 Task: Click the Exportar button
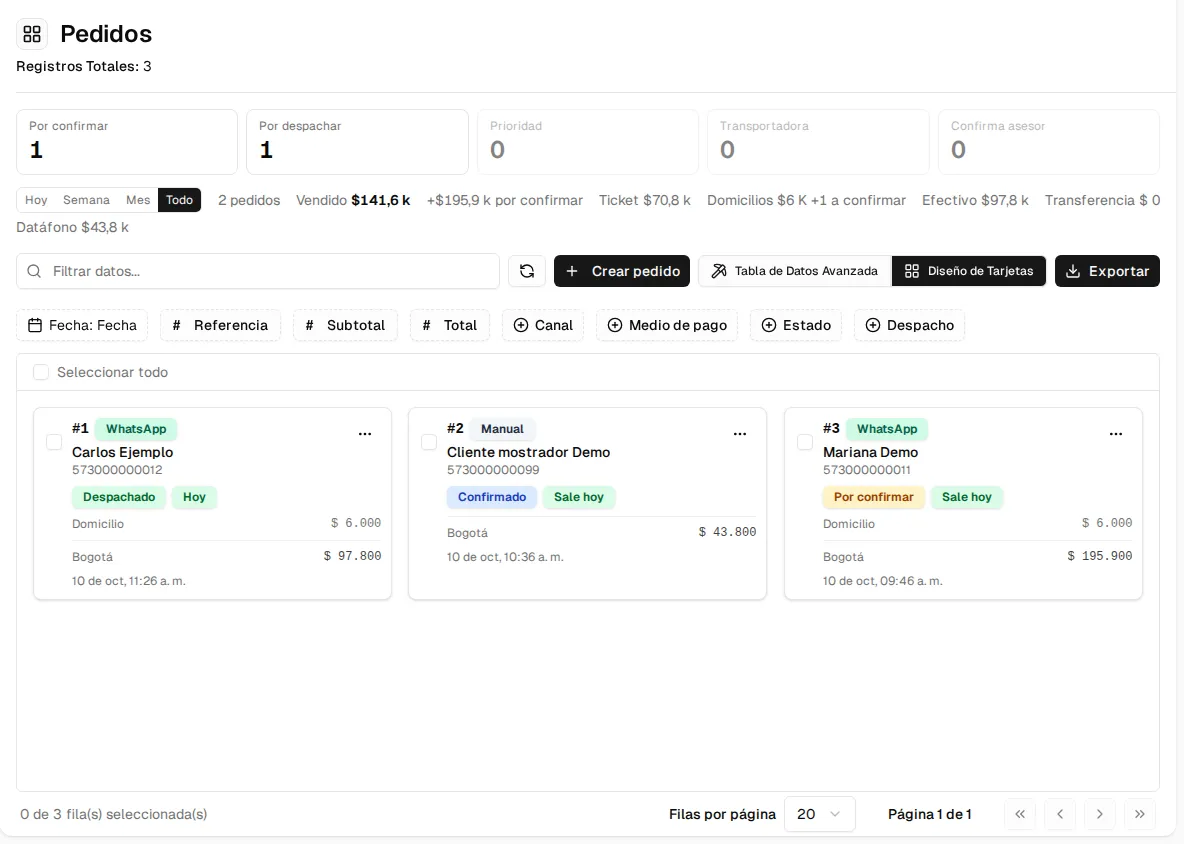[1107, 271]
